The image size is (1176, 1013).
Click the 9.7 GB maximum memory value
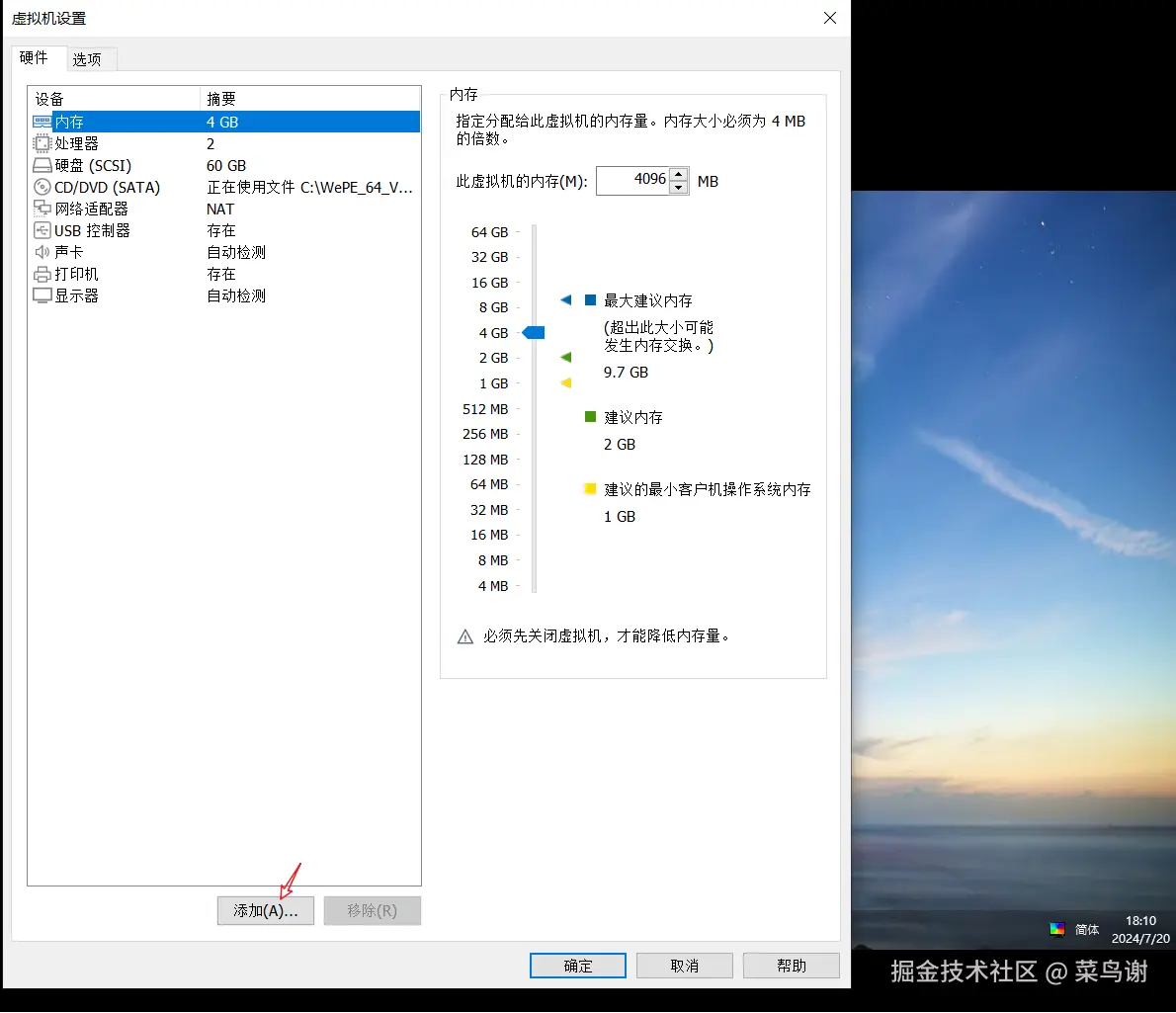[x=627, y=372]
